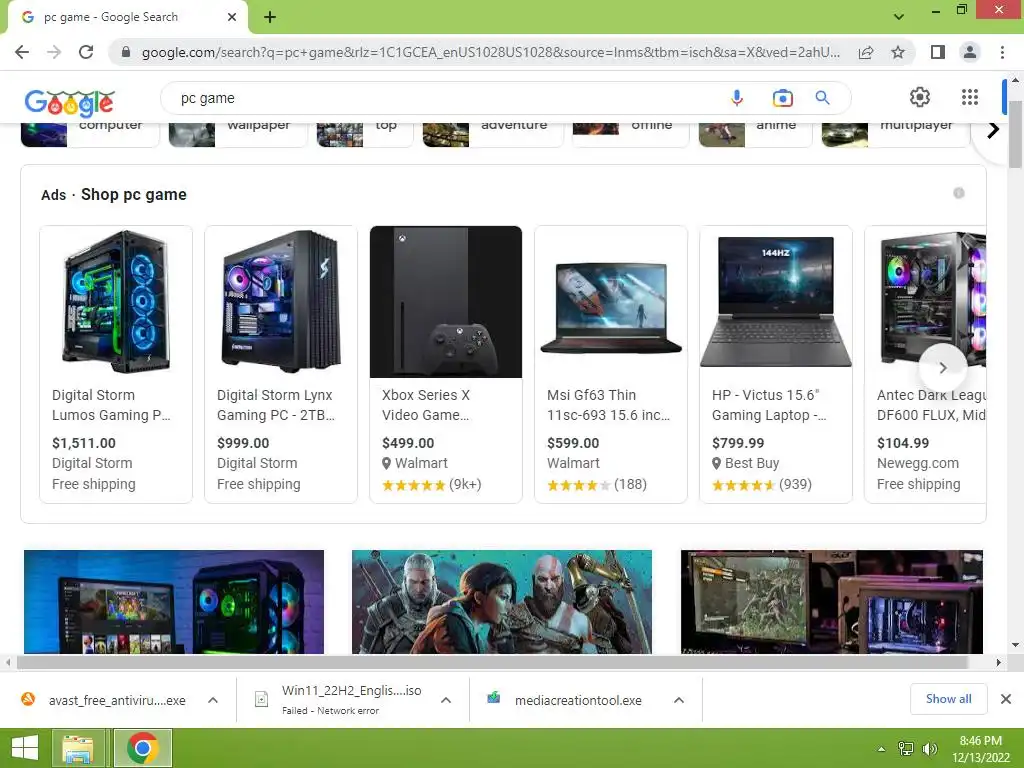Image resolution: width=1024 pixels, height=768 pixels.
Task: Open site information lock icon
Action: tap(126, 52)
